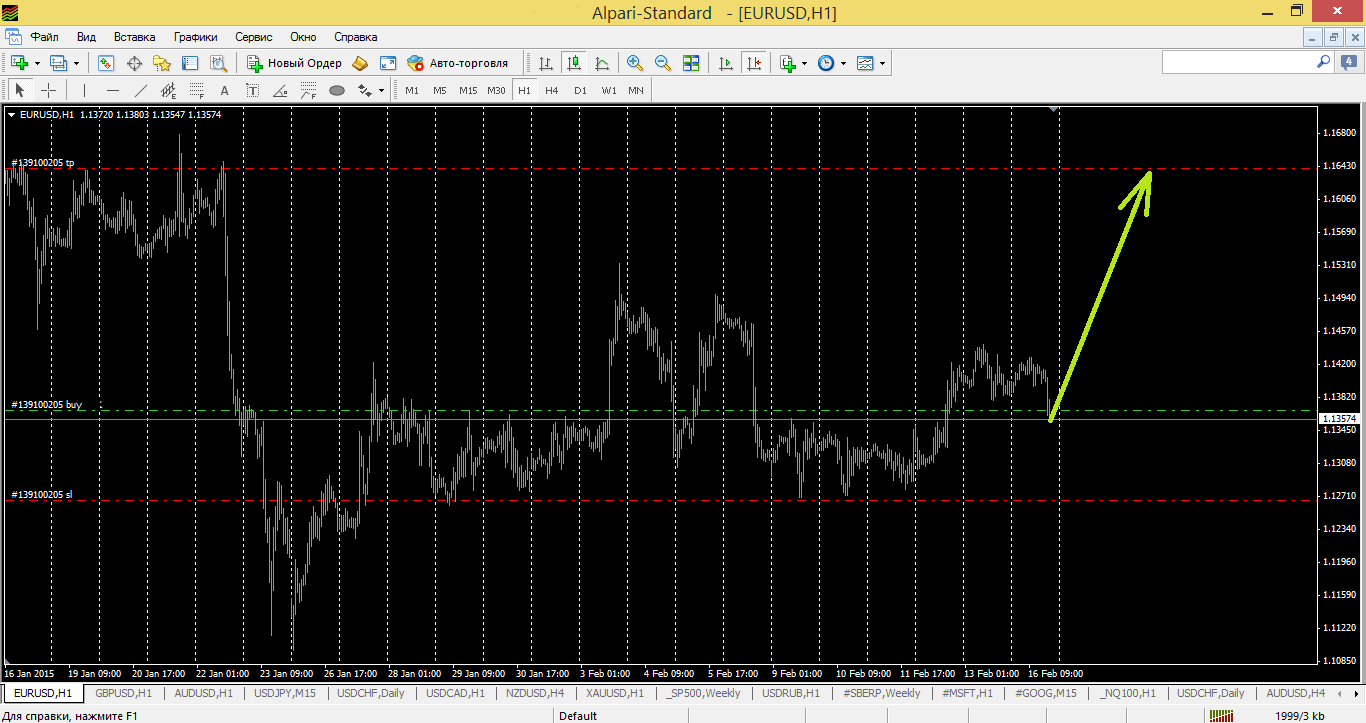
Task: Click the search input field
Action: (x=1237, y=62)
